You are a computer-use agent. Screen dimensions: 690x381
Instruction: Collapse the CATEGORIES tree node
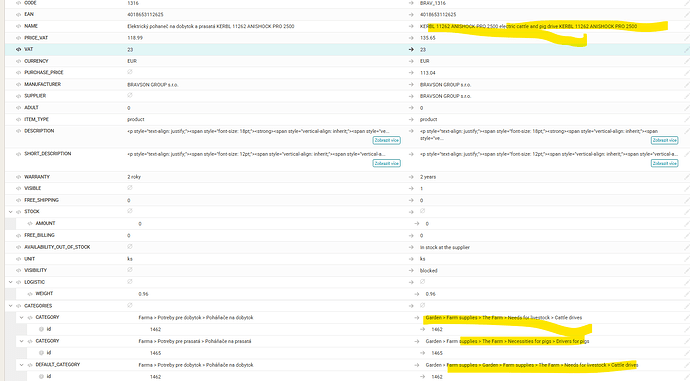click(11, 305)
